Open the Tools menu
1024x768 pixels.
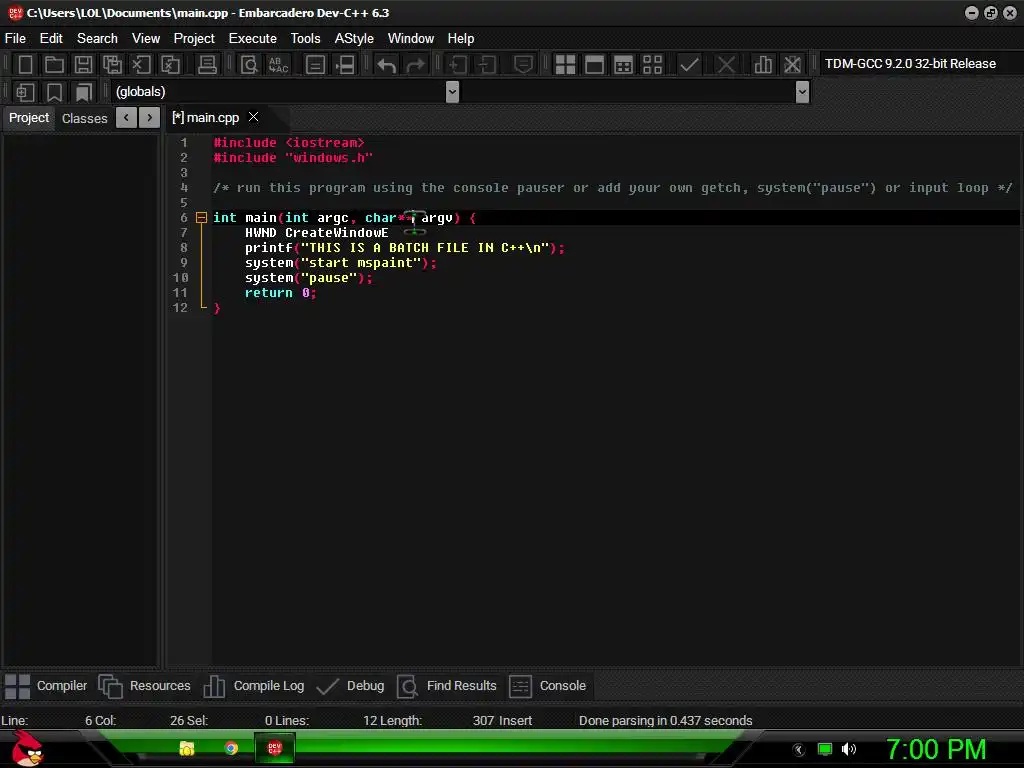(x=306, y=39)
